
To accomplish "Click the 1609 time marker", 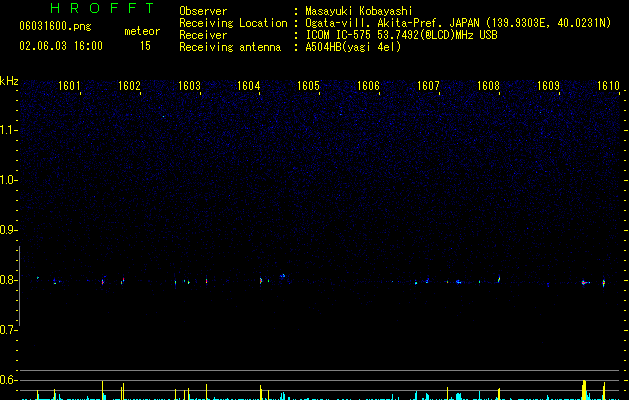I will [x=548, y=86].
